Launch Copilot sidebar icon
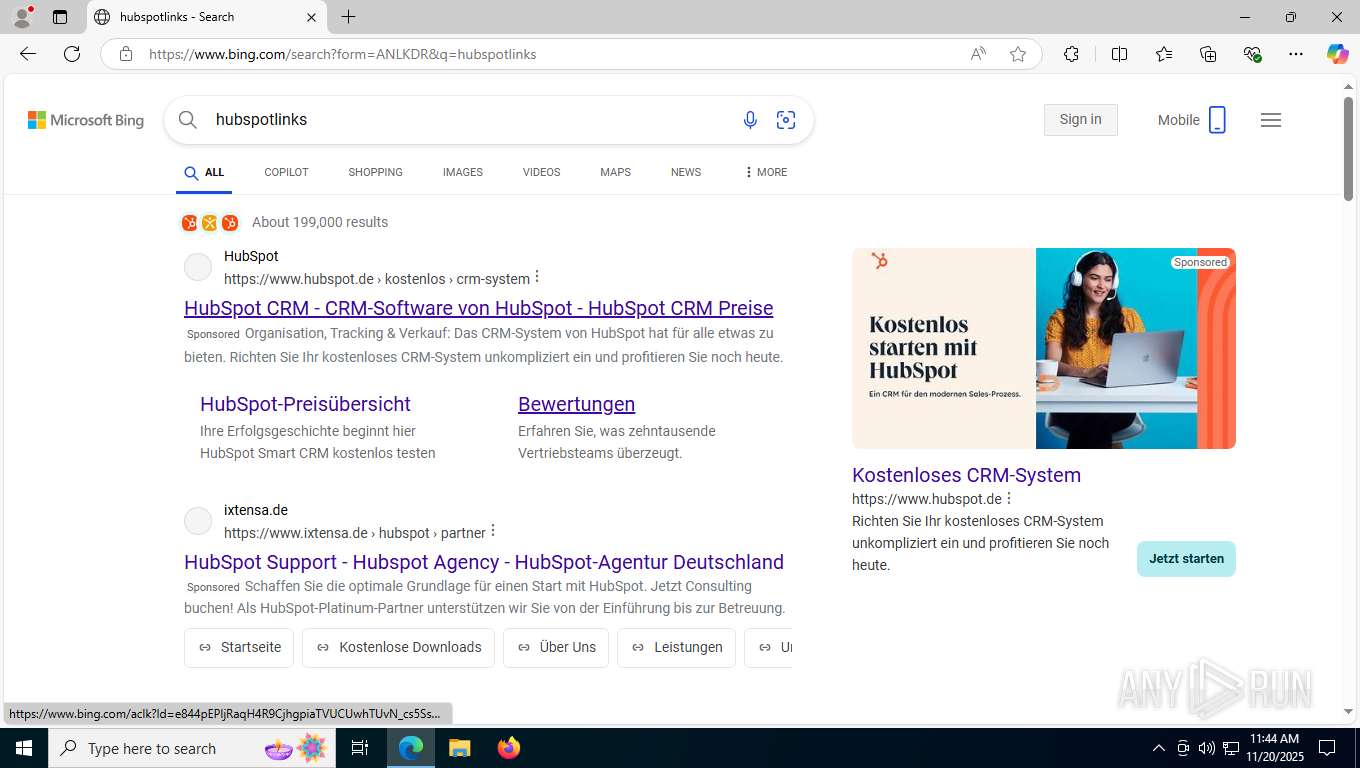The width and height of the screenshot is (1360, 768). click(x=1338, y=54)
